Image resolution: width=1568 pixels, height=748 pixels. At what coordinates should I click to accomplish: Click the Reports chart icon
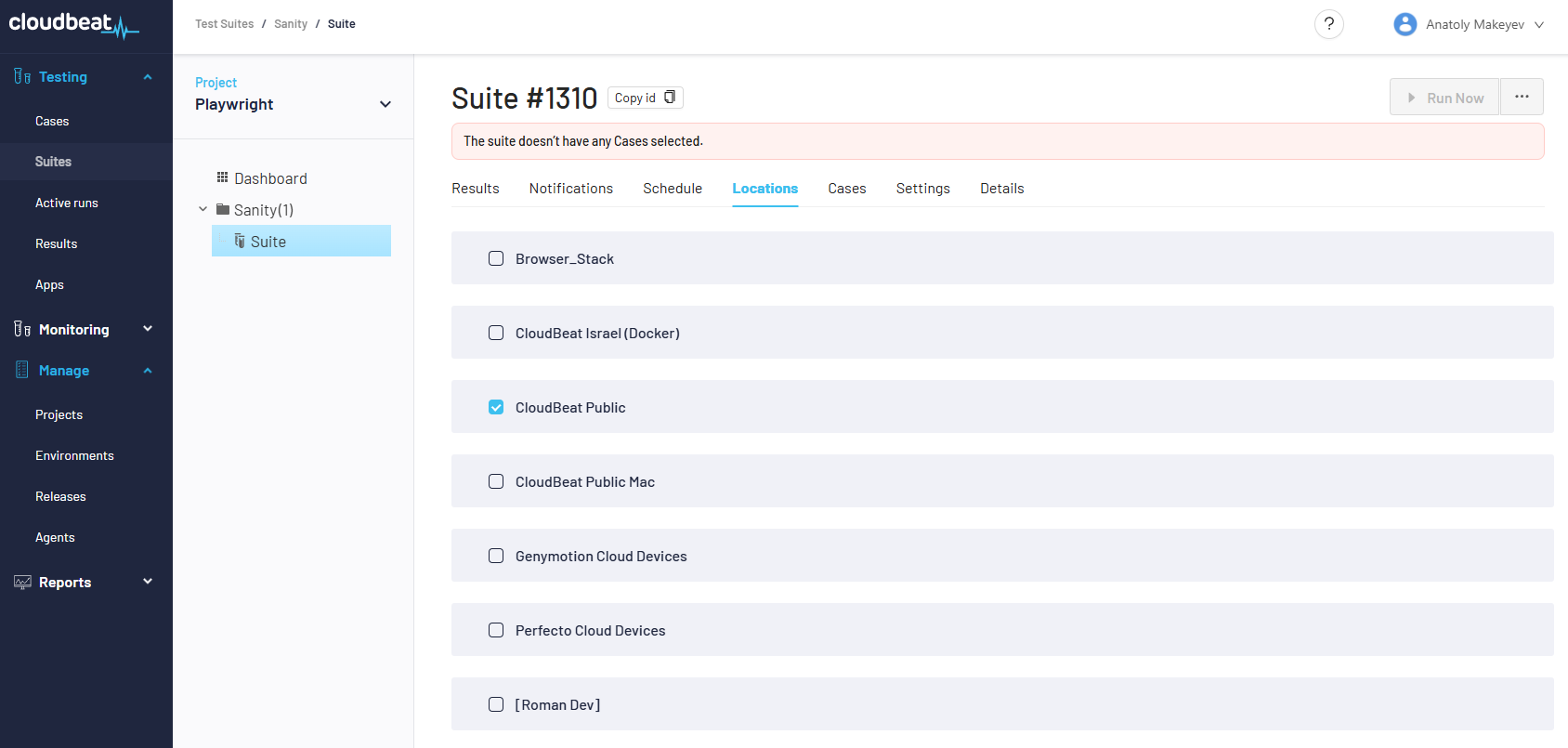click(22, 583)
